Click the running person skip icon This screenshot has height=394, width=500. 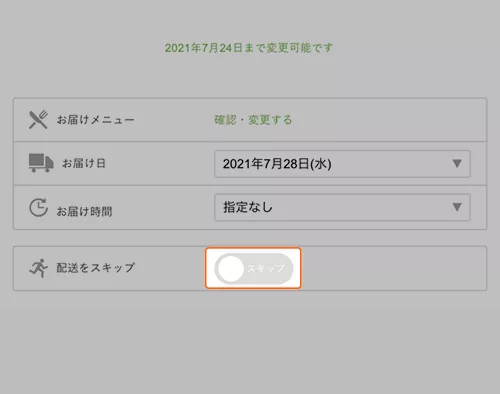coord(38,268)
